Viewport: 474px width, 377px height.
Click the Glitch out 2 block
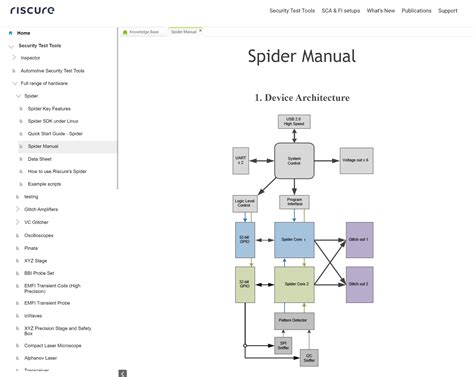tap(359, 284)
